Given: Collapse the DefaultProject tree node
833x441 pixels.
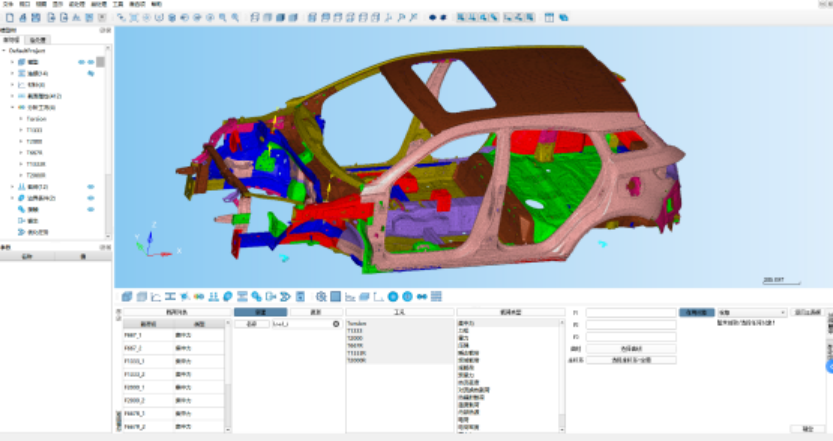Looking at the screenshot, I should pos(4,51).
